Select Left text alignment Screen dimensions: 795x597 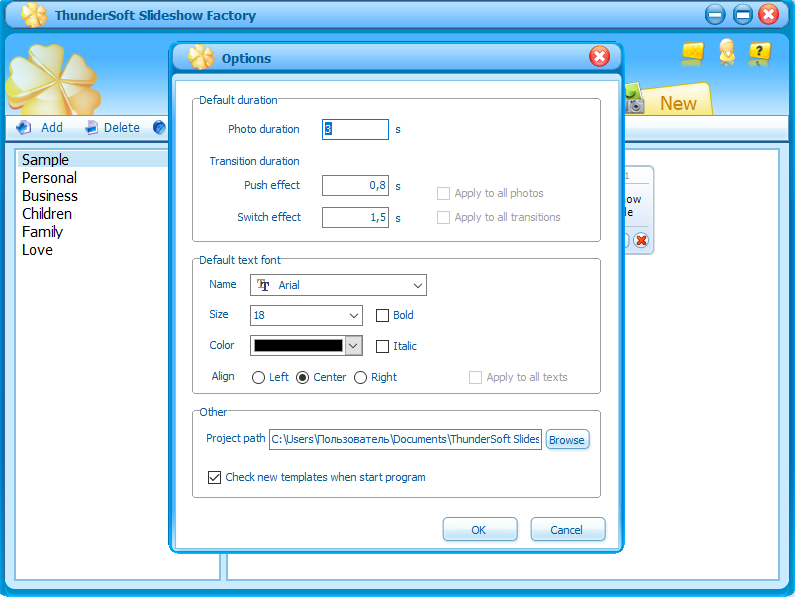click(x=258, y=377)
